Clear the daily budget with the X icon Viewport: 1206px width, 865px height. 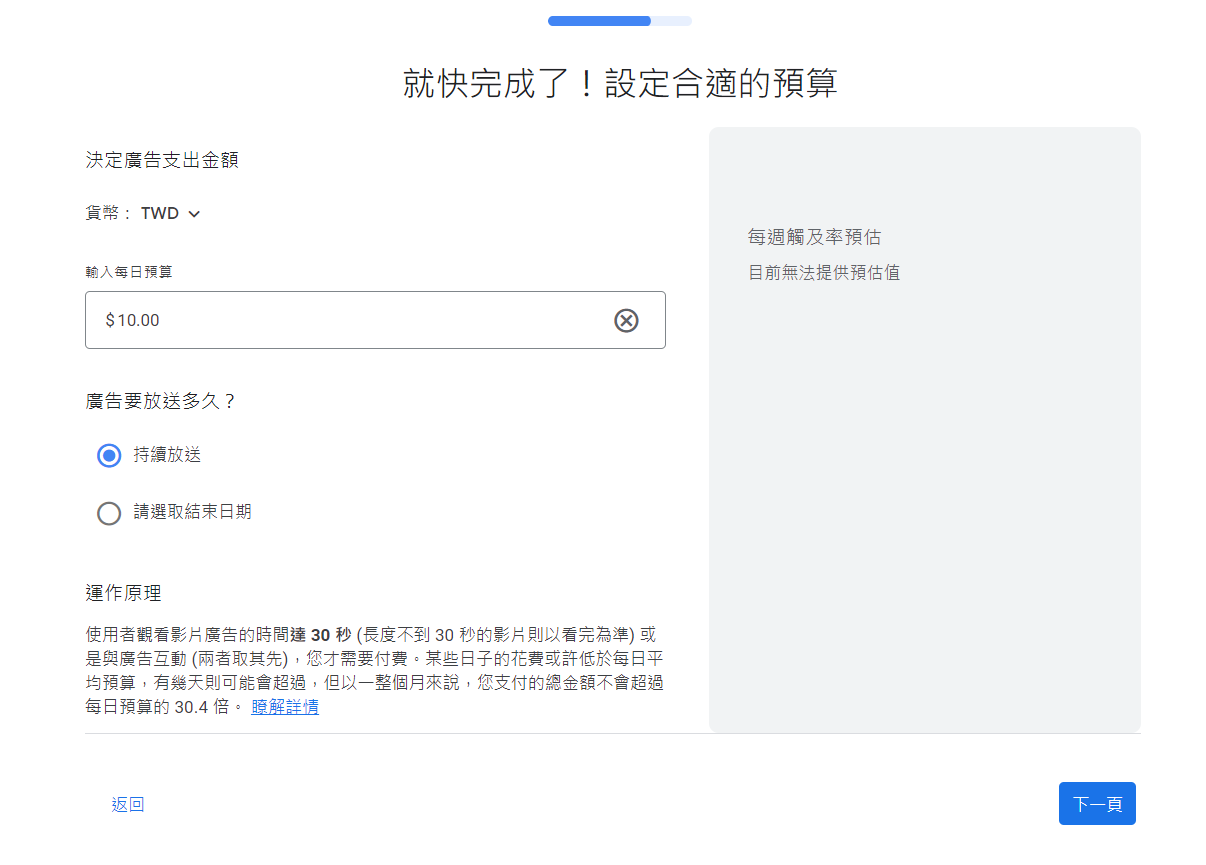pos(626,320)
